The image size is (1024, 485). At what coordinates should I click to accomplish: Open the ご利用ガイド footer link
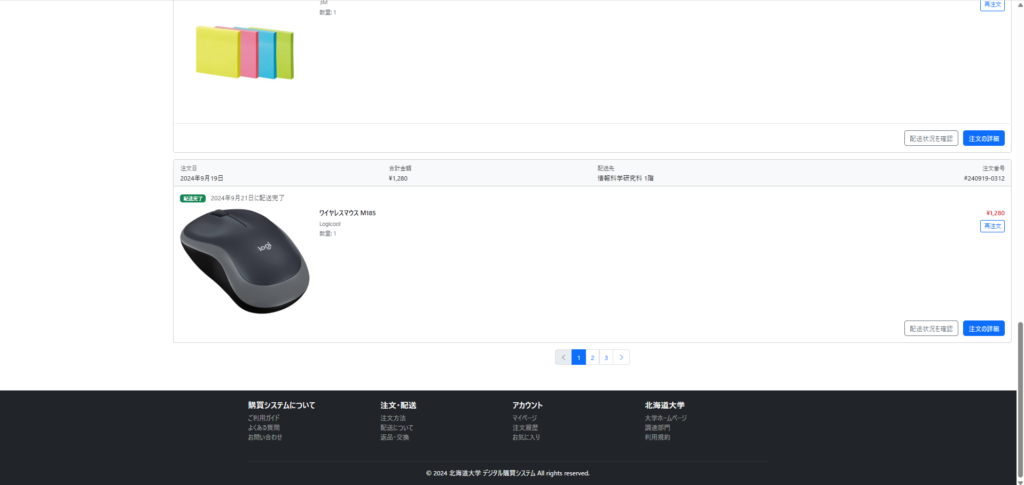point(265,418)
